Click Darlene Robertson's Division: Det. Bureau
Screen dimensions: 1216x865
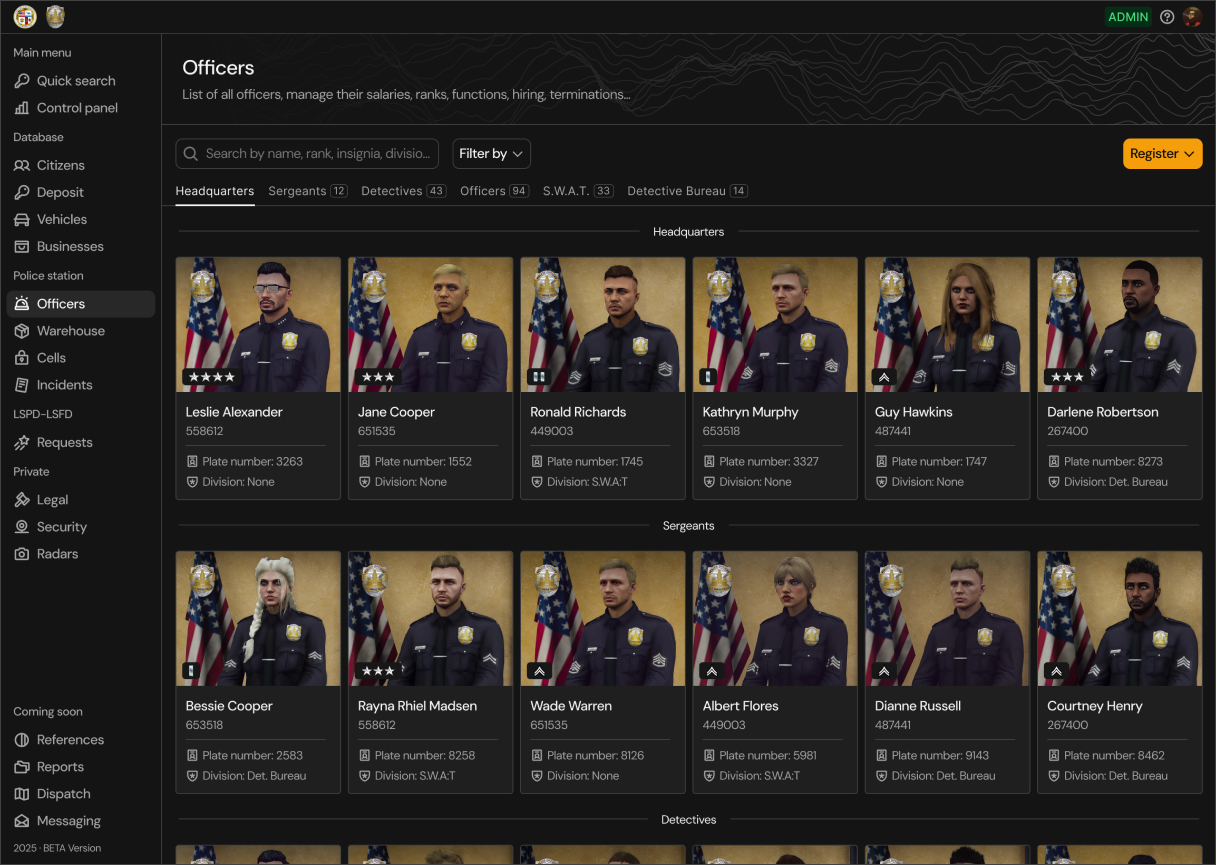click(x=1116, y=482)
